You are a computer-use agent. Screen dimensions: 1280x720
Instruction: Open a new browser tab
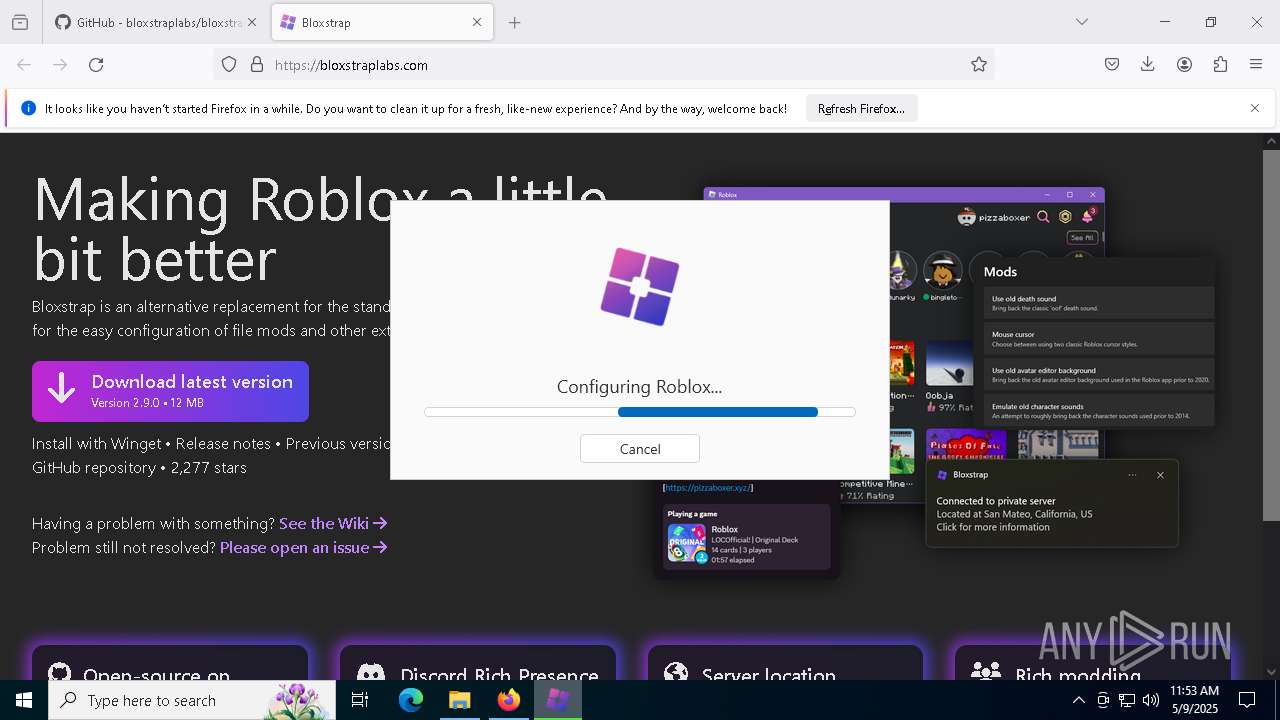click(x=514, y=22)
